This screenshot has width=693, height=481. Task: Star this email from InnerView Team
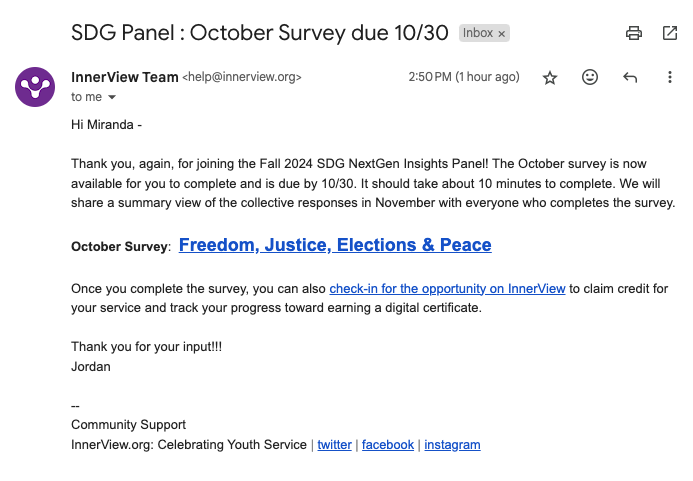(x=549, y=78)
